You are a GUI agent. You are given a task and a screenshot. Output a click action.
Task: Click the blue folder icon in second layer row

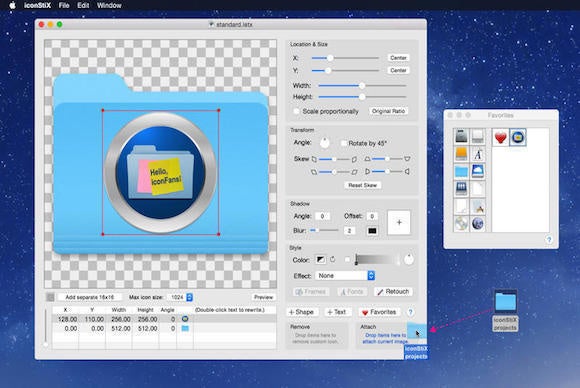pos(185,328)
